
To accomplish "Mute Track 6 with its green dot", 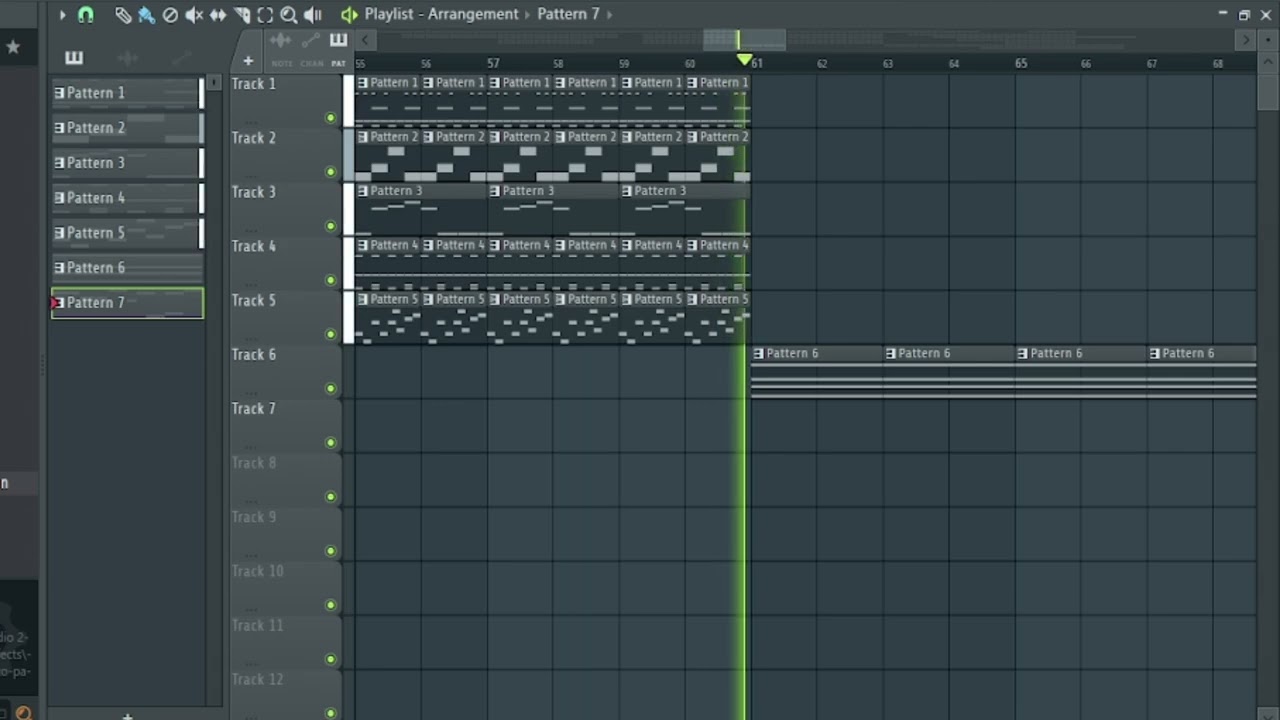I will [x=331, y=388].
